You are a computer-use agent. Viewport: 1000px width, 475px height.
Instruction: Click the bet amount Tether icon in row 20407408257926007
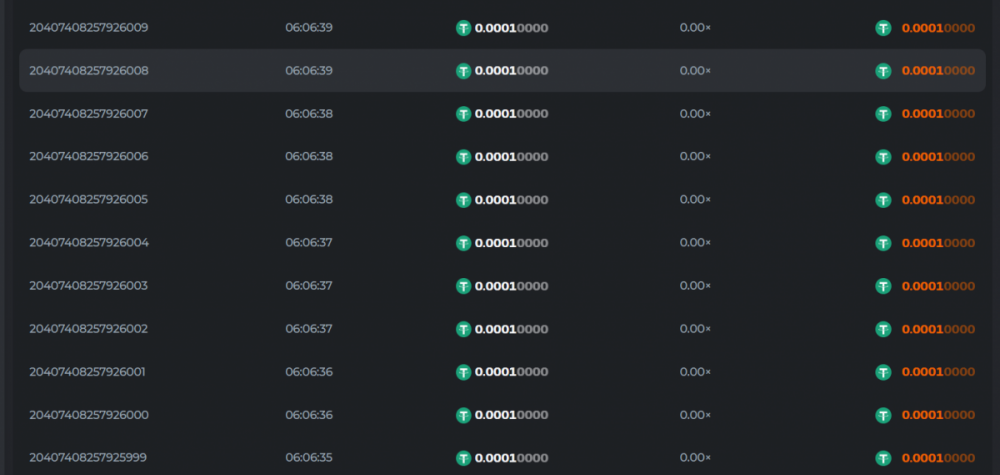point(463,114)
